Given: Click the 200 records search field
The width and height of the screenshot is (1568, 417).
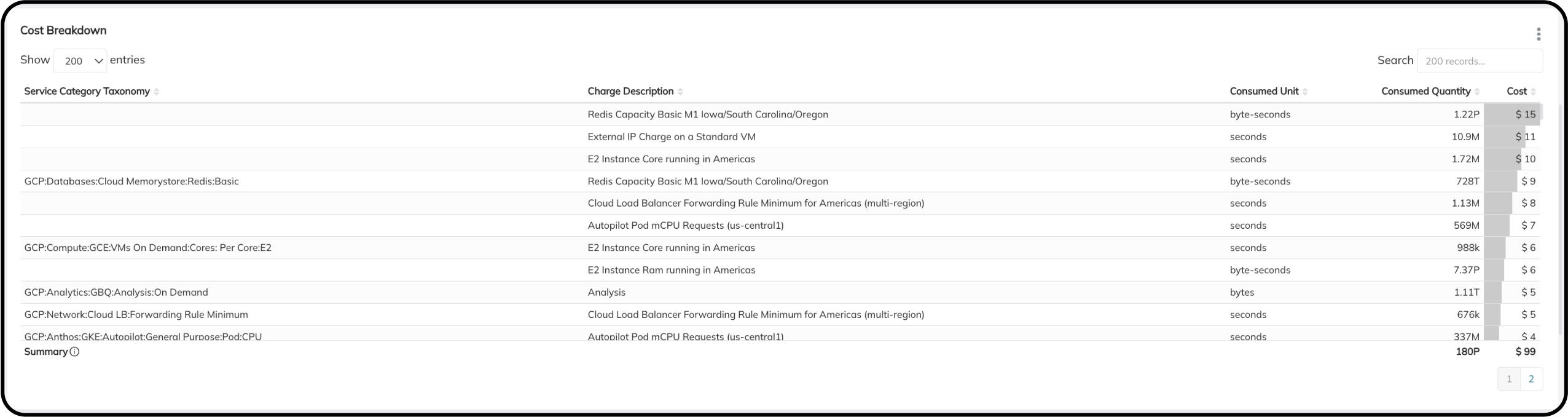Looking at the screenshot, I should click(1479, 61).
